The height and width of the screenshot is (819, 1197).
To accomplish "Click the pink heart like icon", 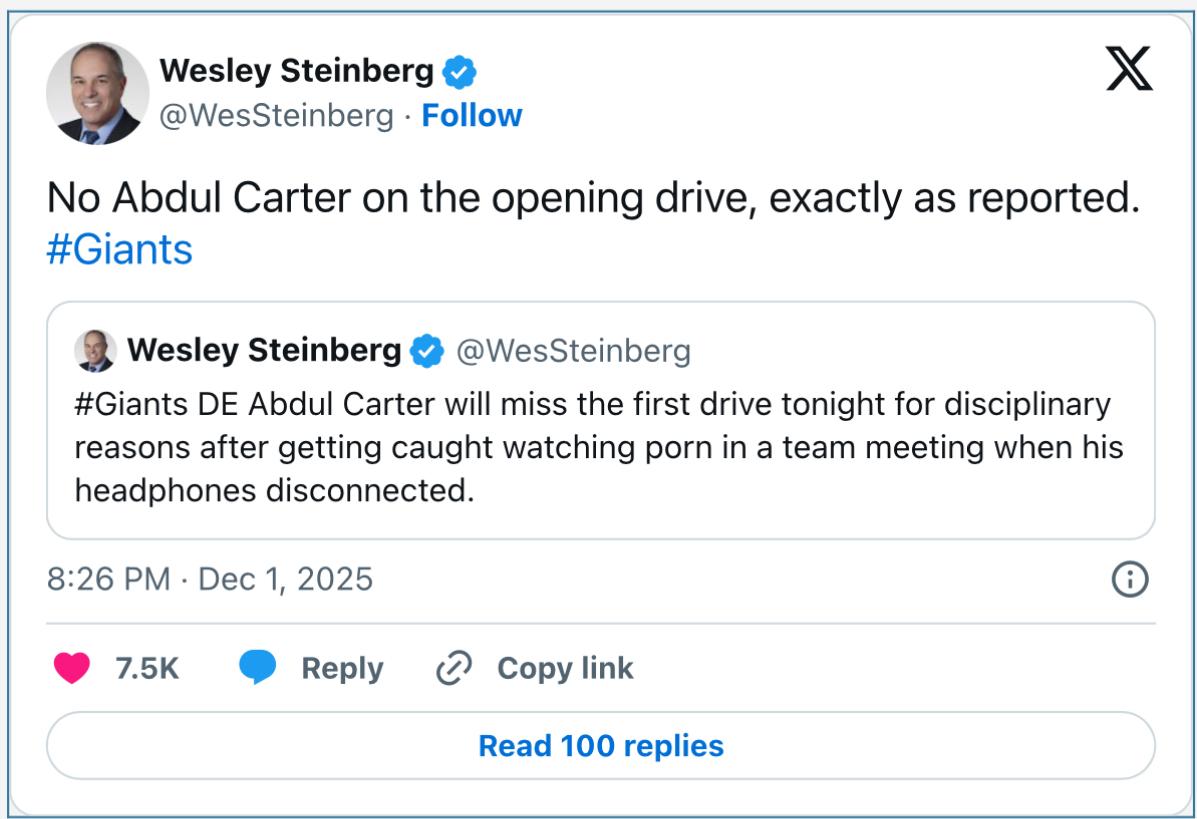I will [72, 668].
